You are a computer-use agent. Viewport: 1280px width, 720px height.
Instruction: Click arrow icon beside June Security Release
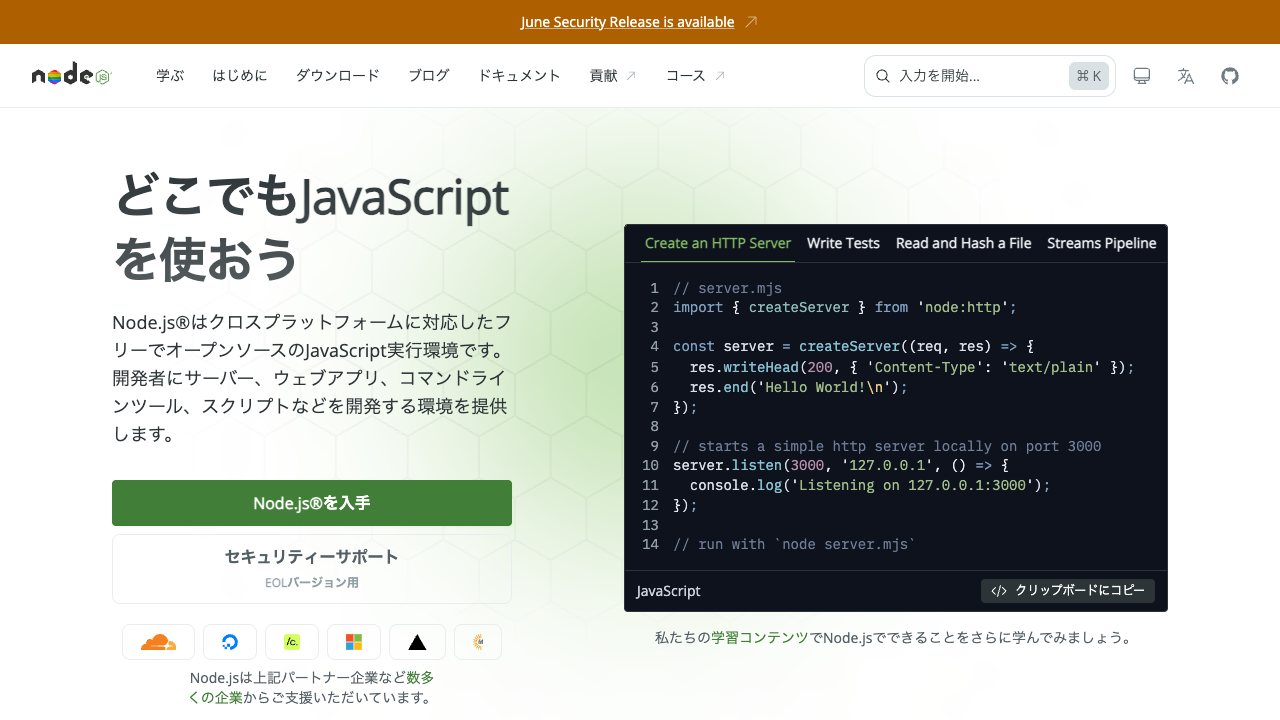(752, 22)
